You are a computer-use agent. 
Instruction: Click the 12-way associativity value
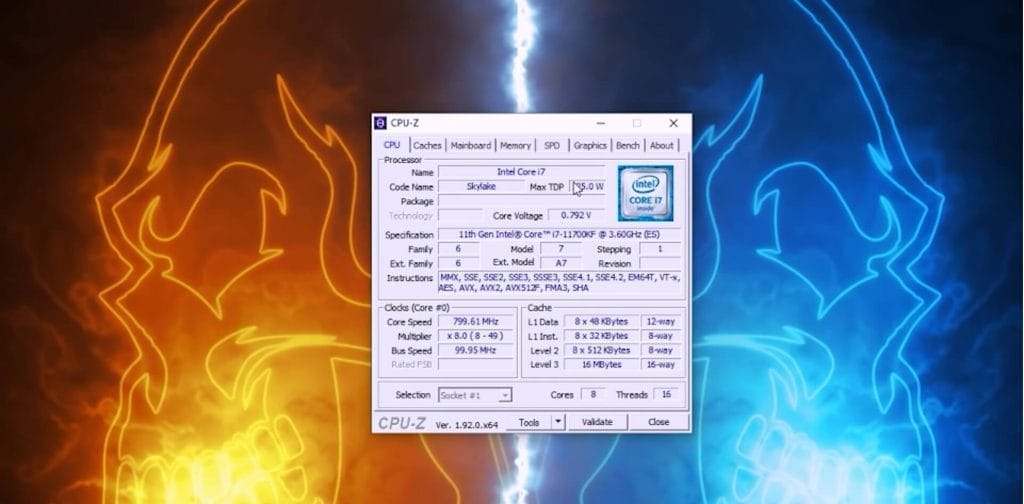(x=661, y=322)
